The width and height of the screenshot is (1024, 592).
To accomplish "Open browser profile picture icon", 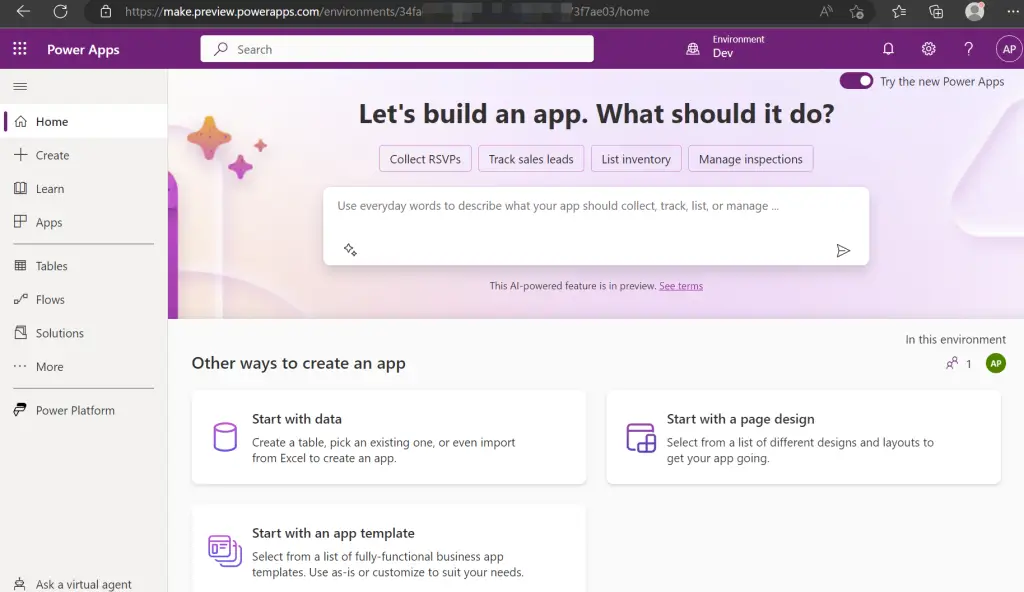I will [974, 11].
